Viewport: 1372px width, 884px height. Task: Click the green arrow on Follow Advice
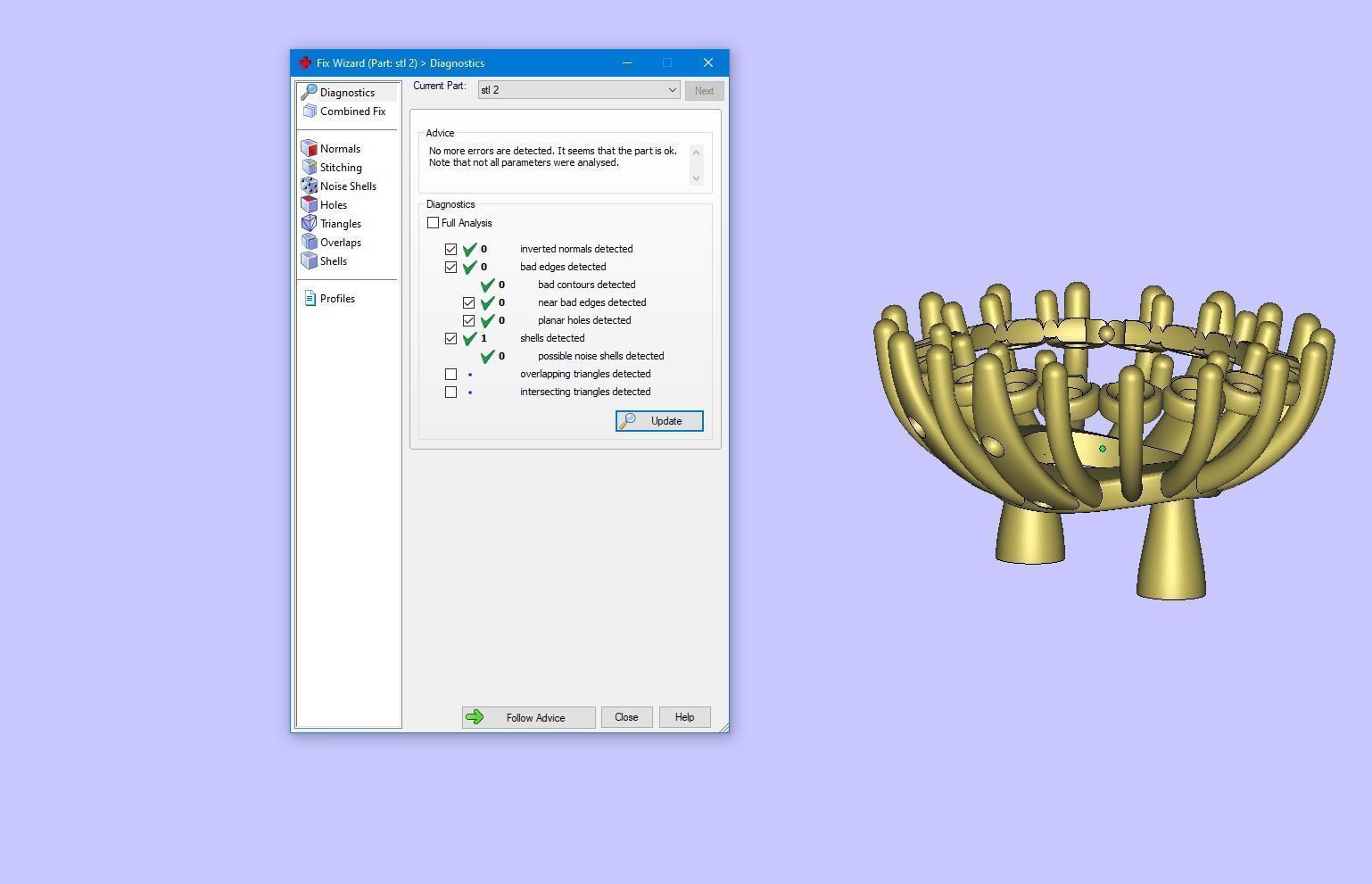475,717
